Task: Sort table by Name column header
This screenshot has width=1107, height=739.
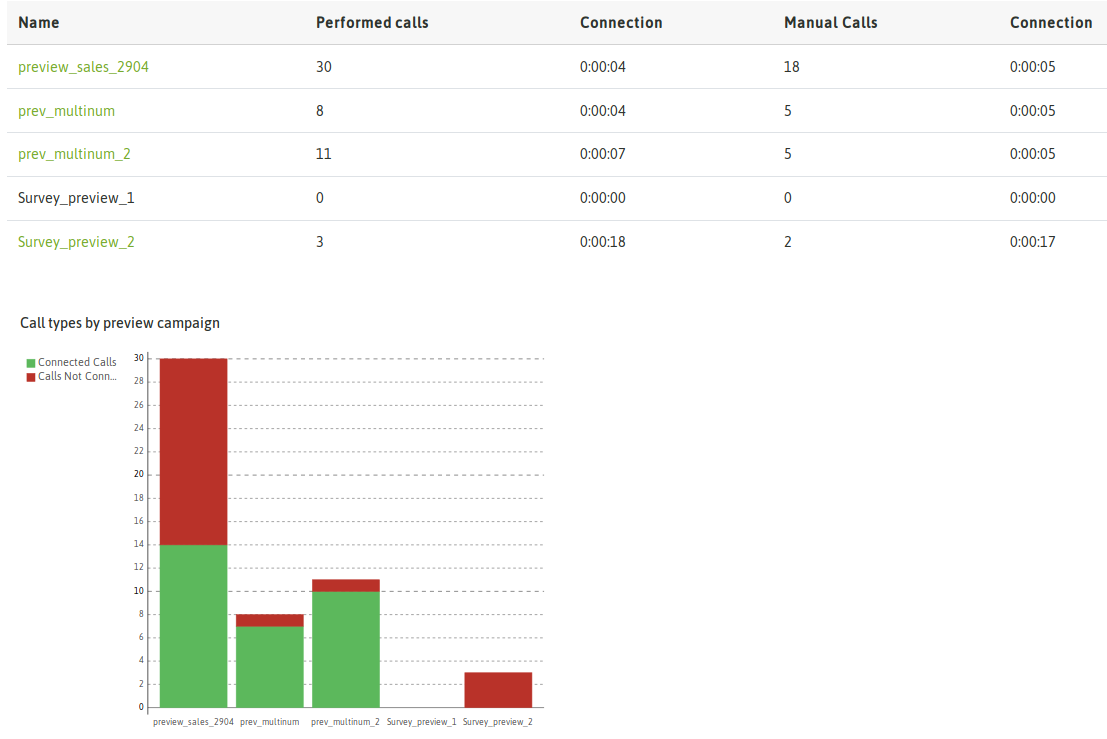Action: click(x=39, y=22)
